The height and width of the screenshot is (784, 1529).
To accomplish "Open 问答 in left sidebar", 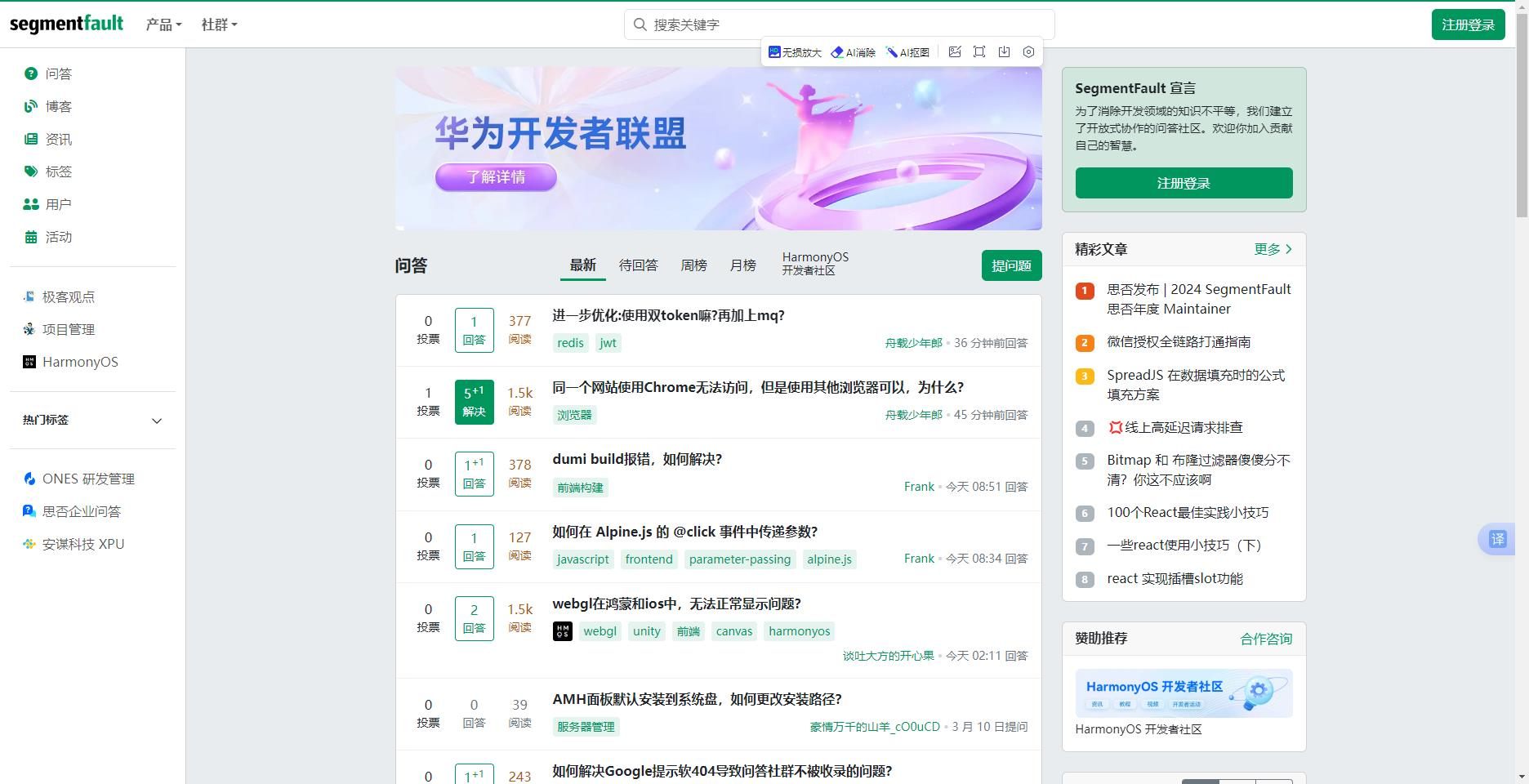I will coord(48,73).
